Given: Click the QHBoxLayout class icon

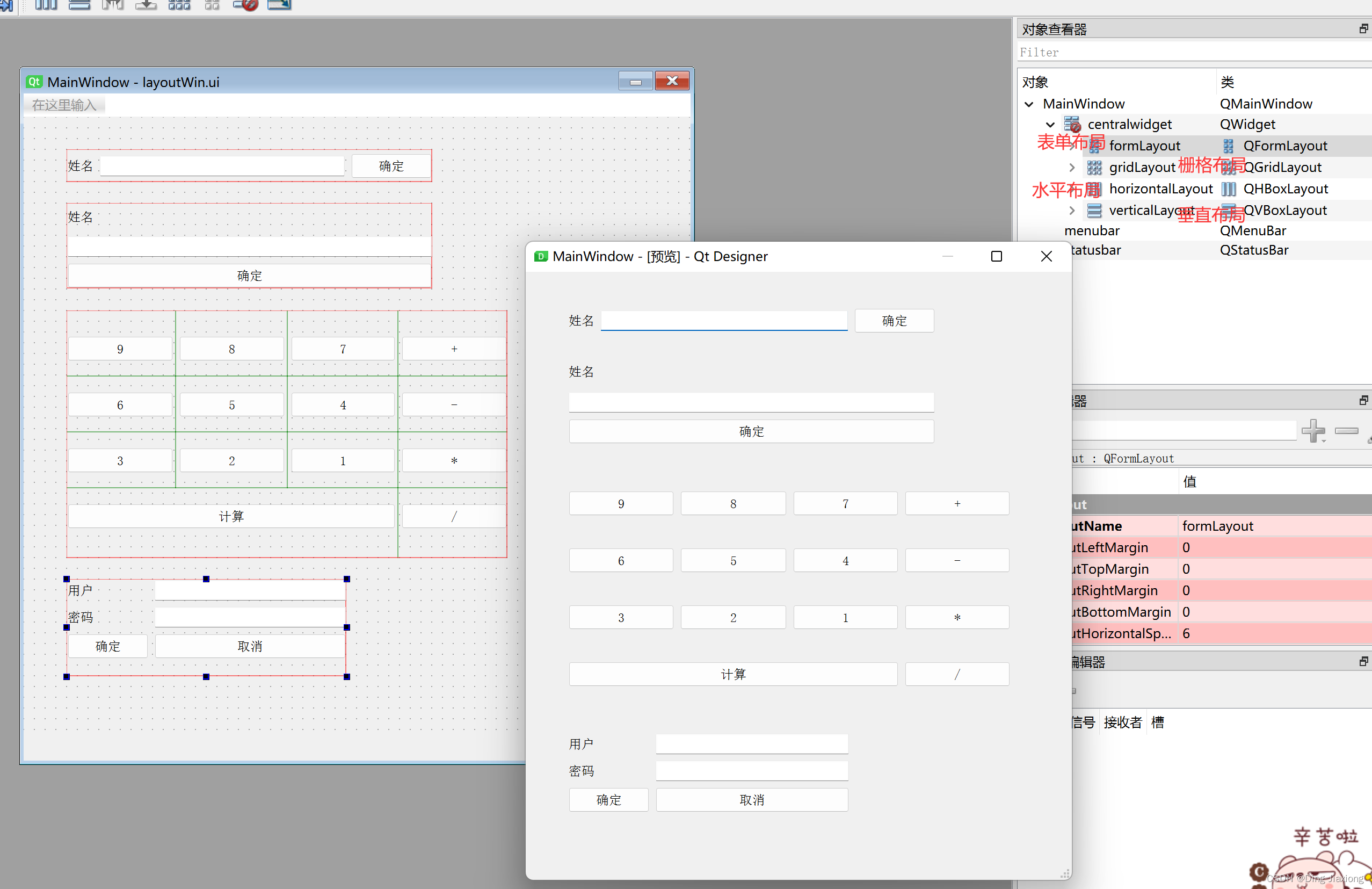Looking at the screenshot, I should coord(1229,189).
